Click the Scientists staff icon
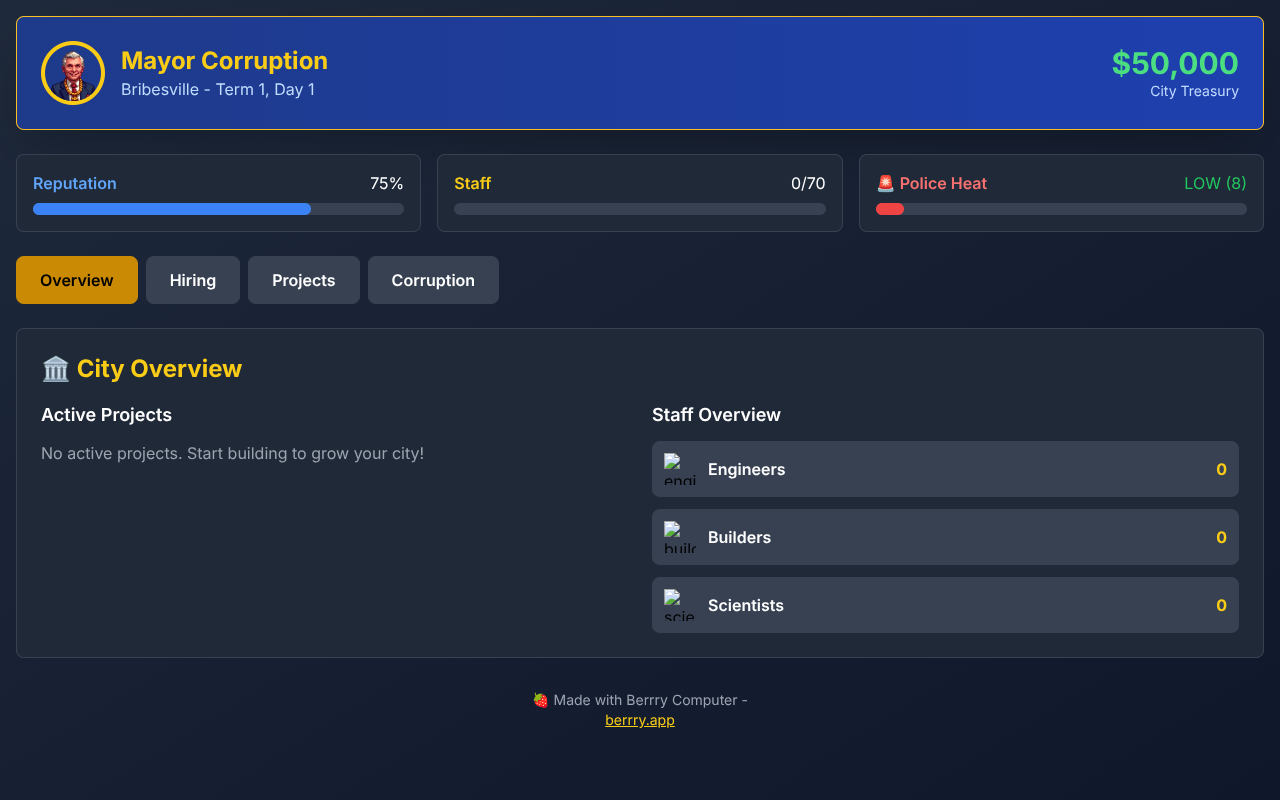The width and height of the screenshot is (1280, 800). (x=680, y=605)
